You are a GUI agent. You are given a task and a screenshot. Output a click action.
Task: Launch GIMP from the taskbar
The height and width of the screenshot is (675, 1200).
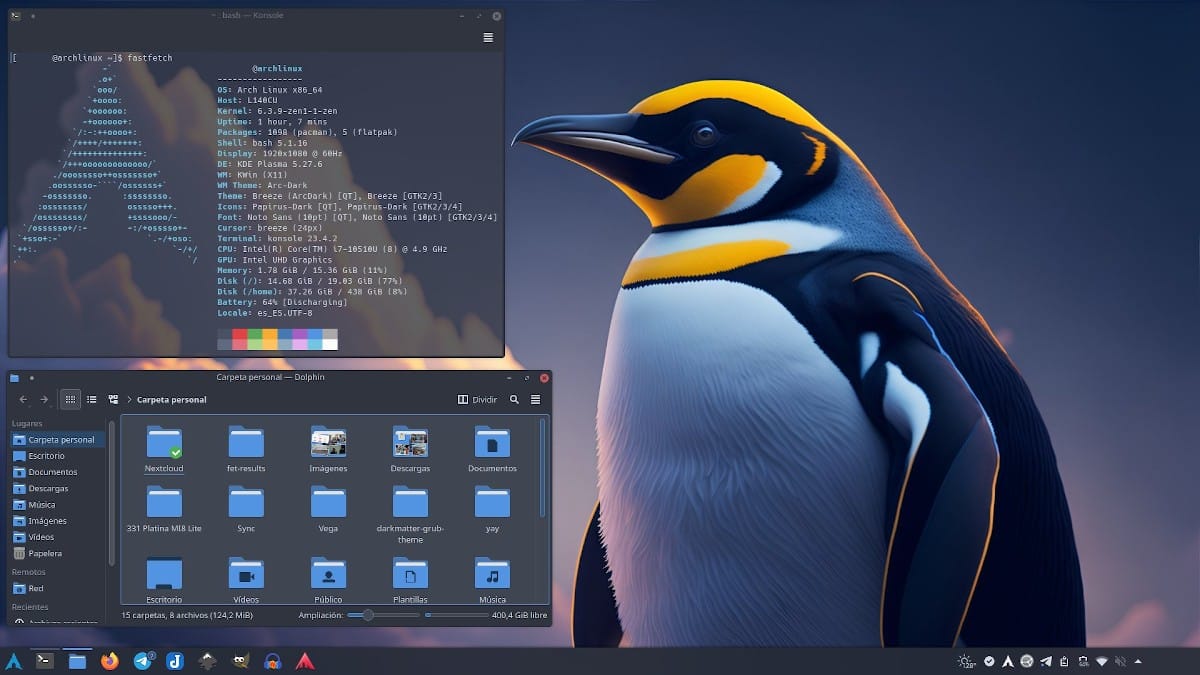(239, 660)
